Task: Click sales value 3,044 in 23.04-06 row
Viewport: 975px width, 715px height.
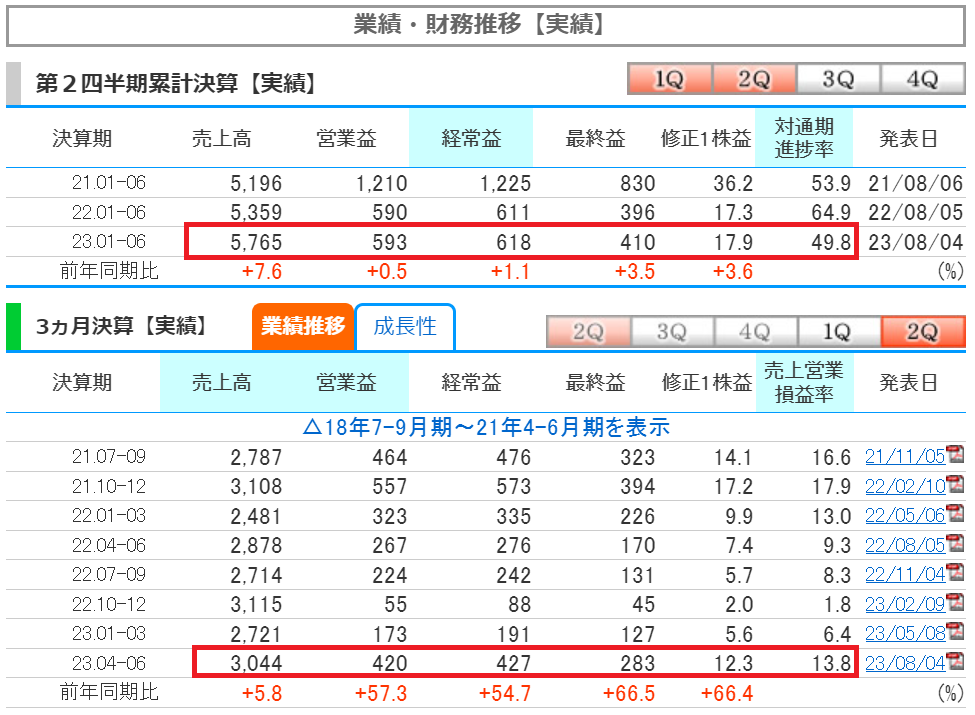Action: click(x=256, y=663)
